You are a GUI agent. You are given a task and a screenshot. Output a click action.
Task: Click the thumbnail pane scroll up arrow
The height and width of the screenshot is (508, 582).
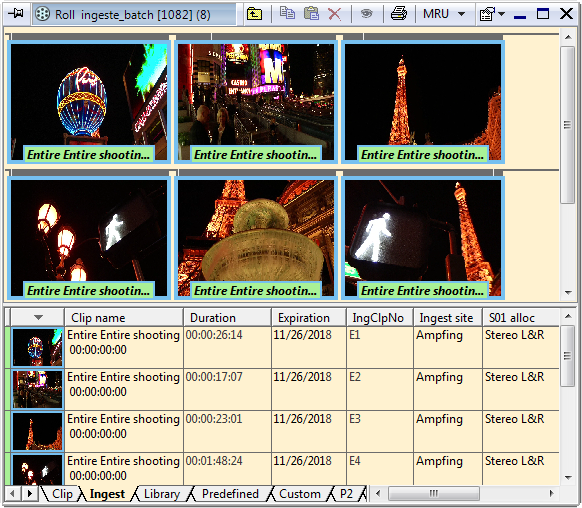click(x=568, y=37)
